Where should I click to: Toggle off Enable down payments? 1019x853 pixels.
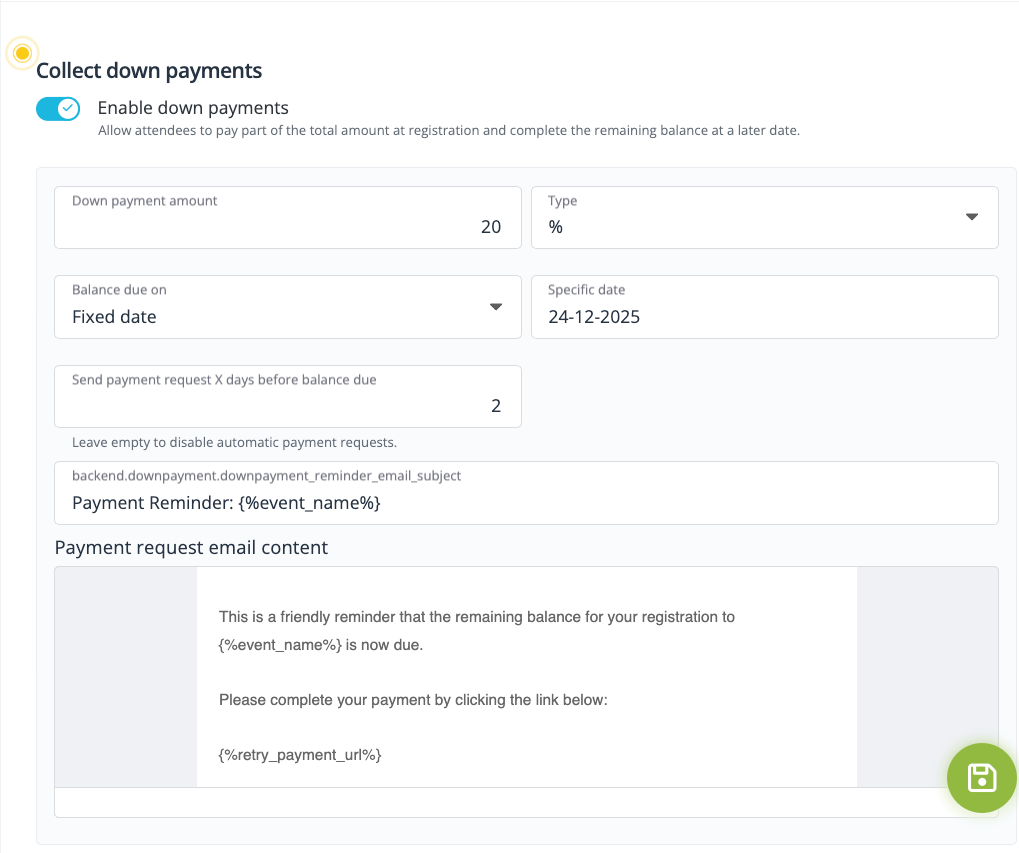[x=58, y=108]
